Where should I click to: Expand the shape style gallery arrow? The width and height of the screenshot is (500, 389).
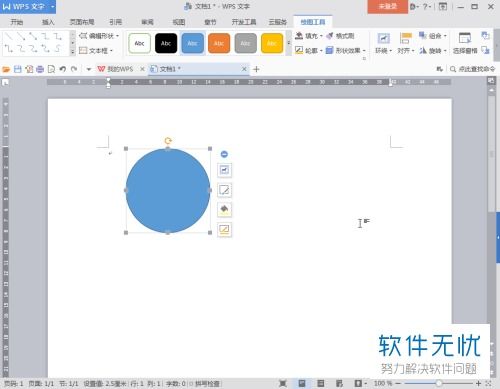pyautogui.click(x=289, y=43)
